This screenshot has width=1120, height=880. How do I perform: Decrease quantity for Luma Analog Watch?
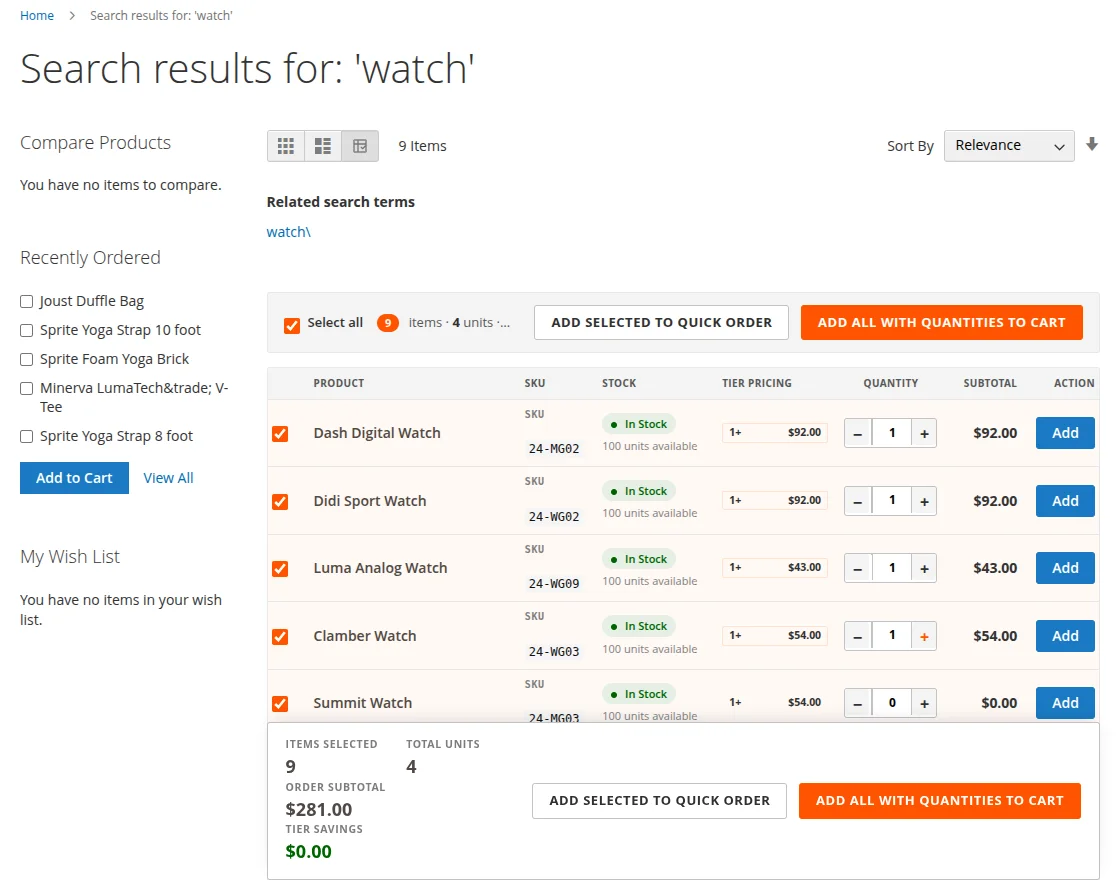click(858, 568)
